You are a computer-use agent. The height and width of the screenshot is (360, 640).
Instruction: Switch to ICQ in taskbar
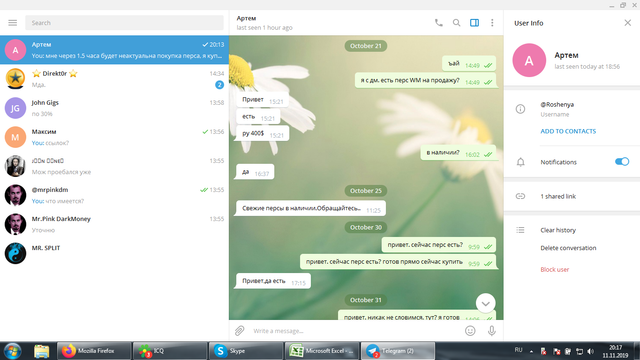click(x=170, y=351)
